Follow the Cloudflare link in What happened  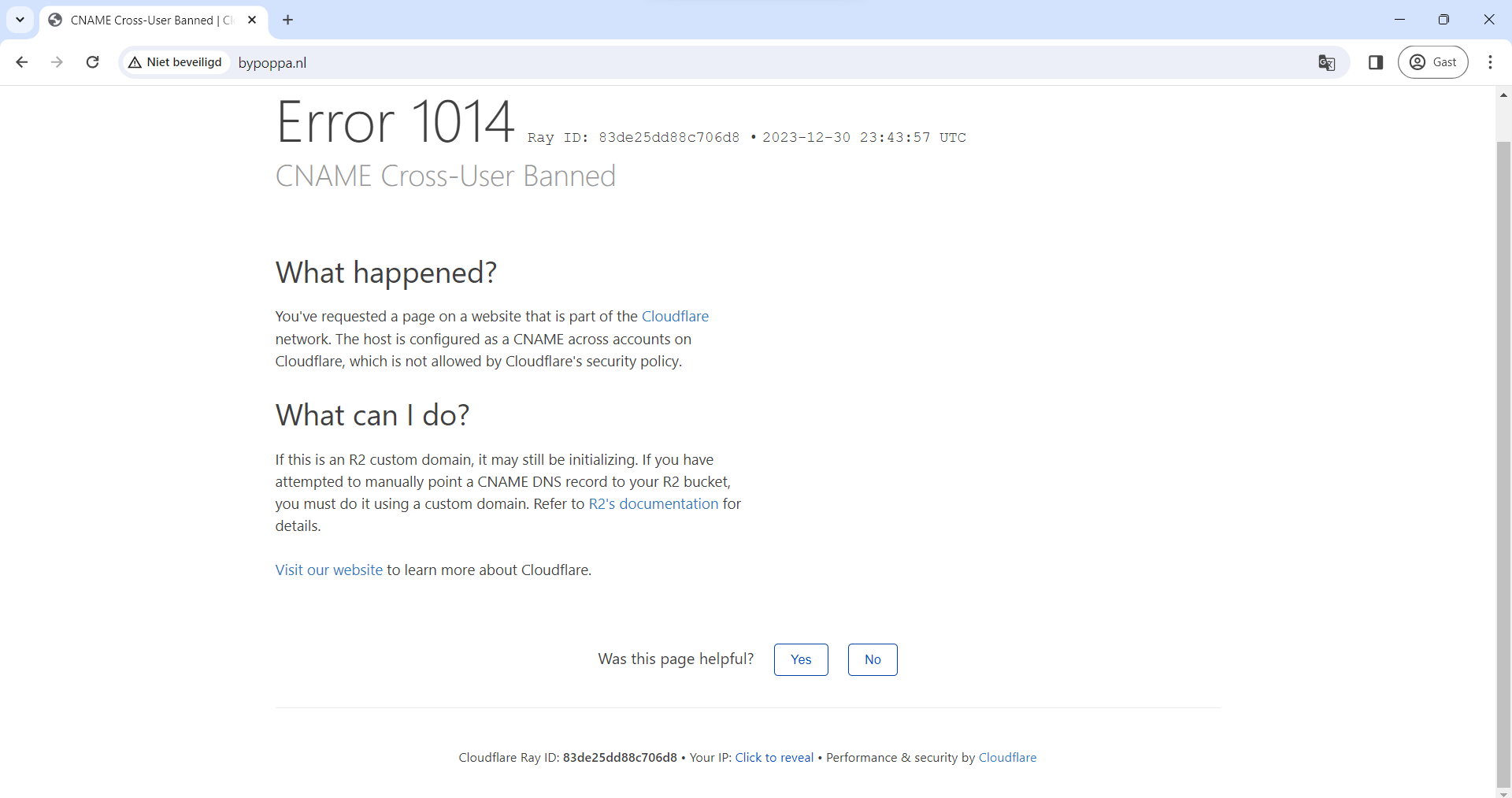(675, 316)
